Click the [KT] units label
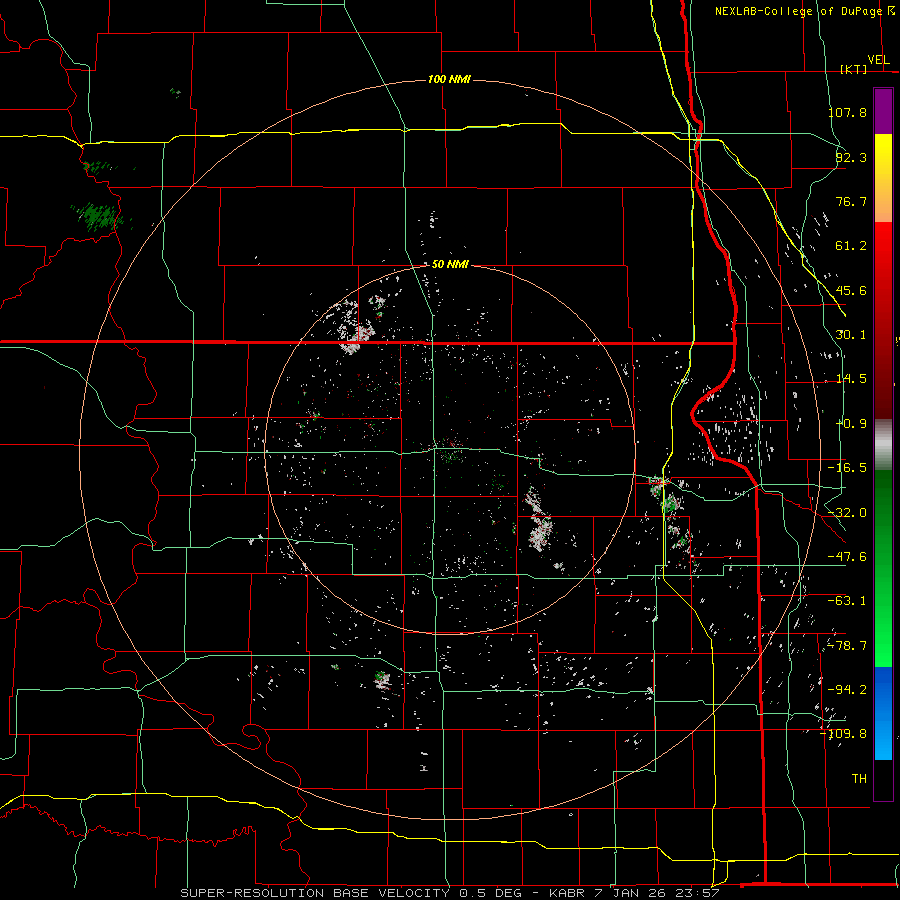The image size is (900, 900). tap(853, 69)
